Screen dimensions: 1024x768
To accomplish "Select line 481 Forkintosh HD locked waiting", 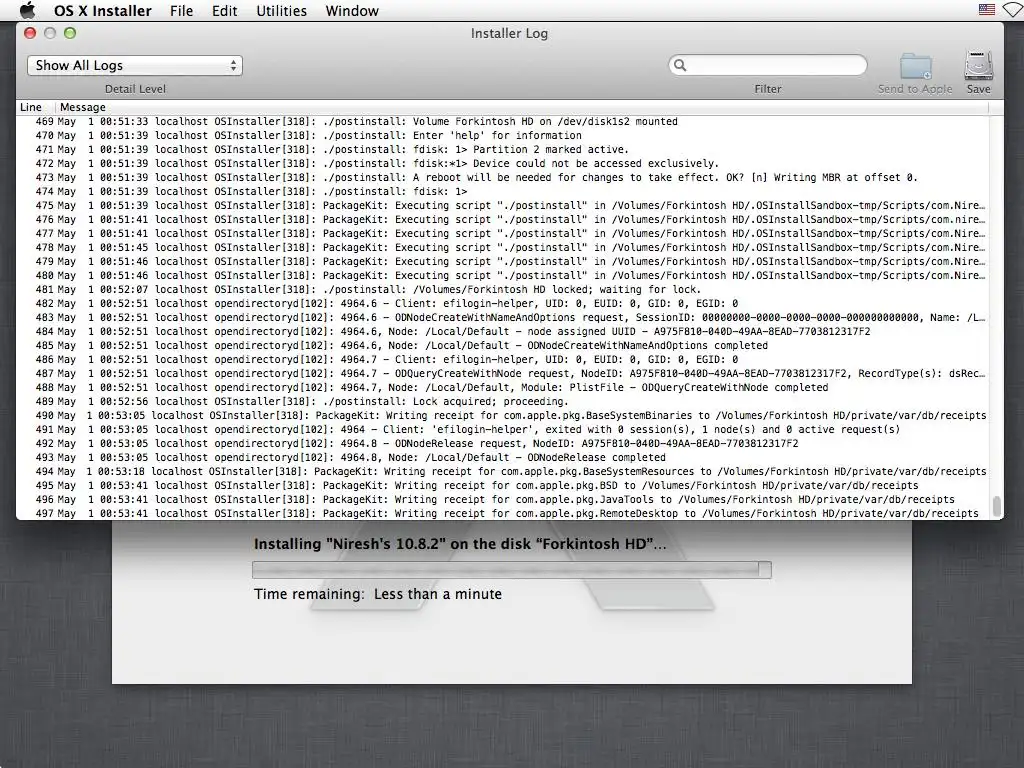I will (x=503, y=289).
